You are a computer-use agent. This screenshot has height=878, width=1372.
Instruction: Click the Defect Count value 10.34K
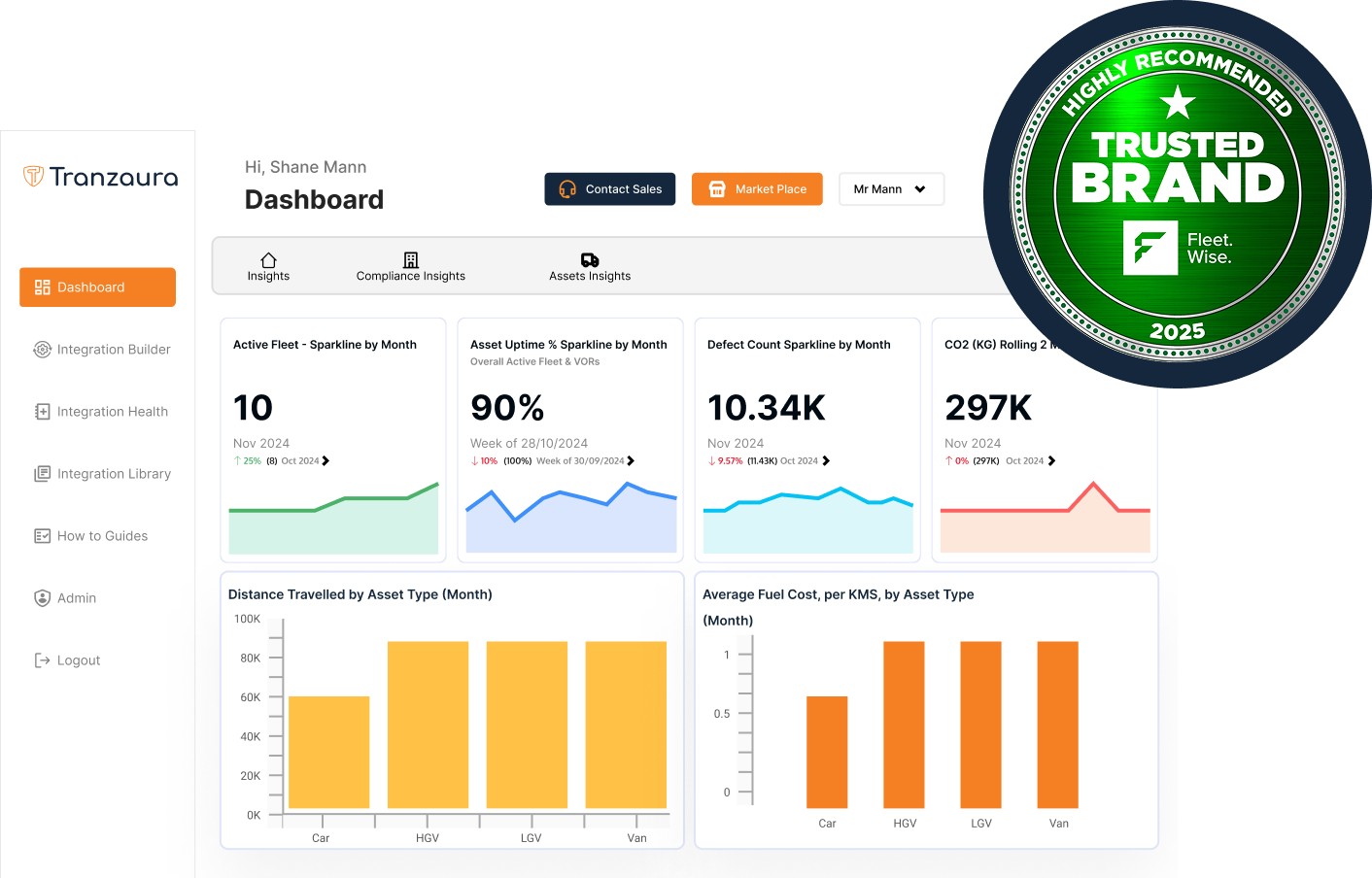767,408
